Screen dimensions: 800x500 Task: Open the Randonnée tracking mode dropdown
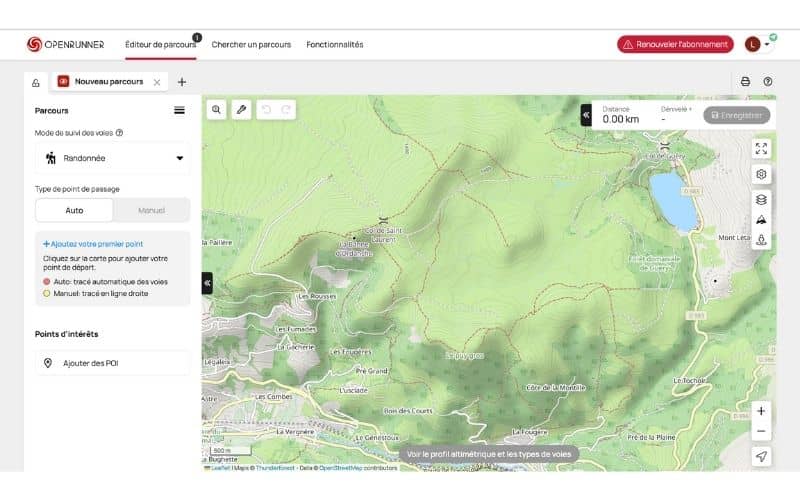point(112,158)
